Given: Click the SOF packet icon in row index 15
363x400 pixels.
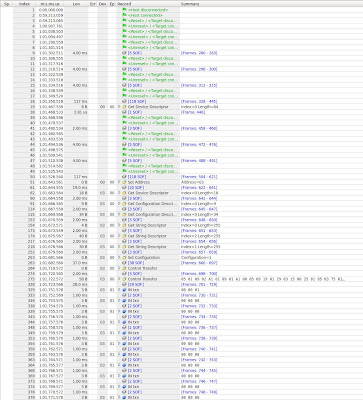Looking at the screenshot, I should (x=124, y=85).
